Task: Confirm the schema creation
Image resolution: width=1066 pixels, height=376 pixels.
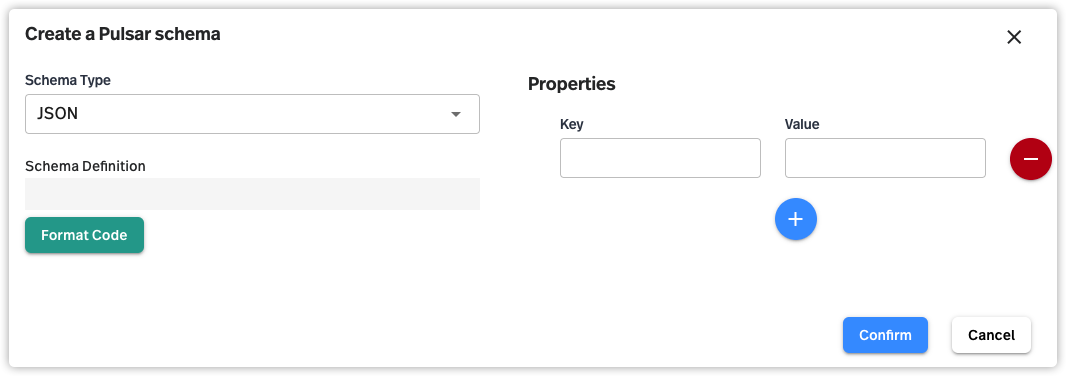Action: (885, 335)
